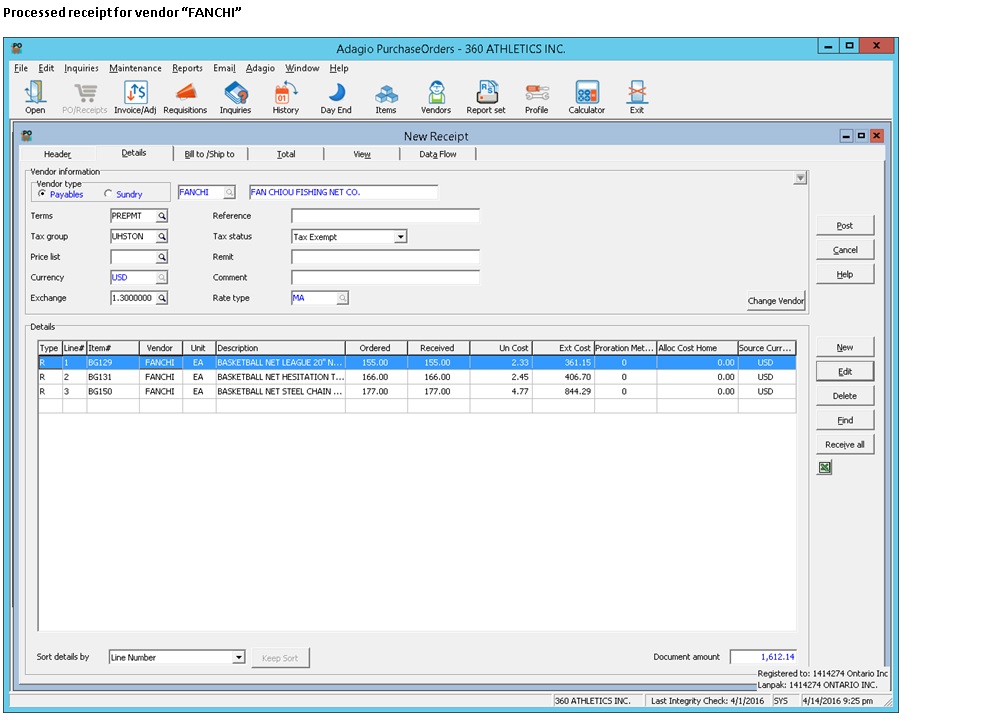
Task: Select the Sundry vendor type
Action: pos(108,194)
